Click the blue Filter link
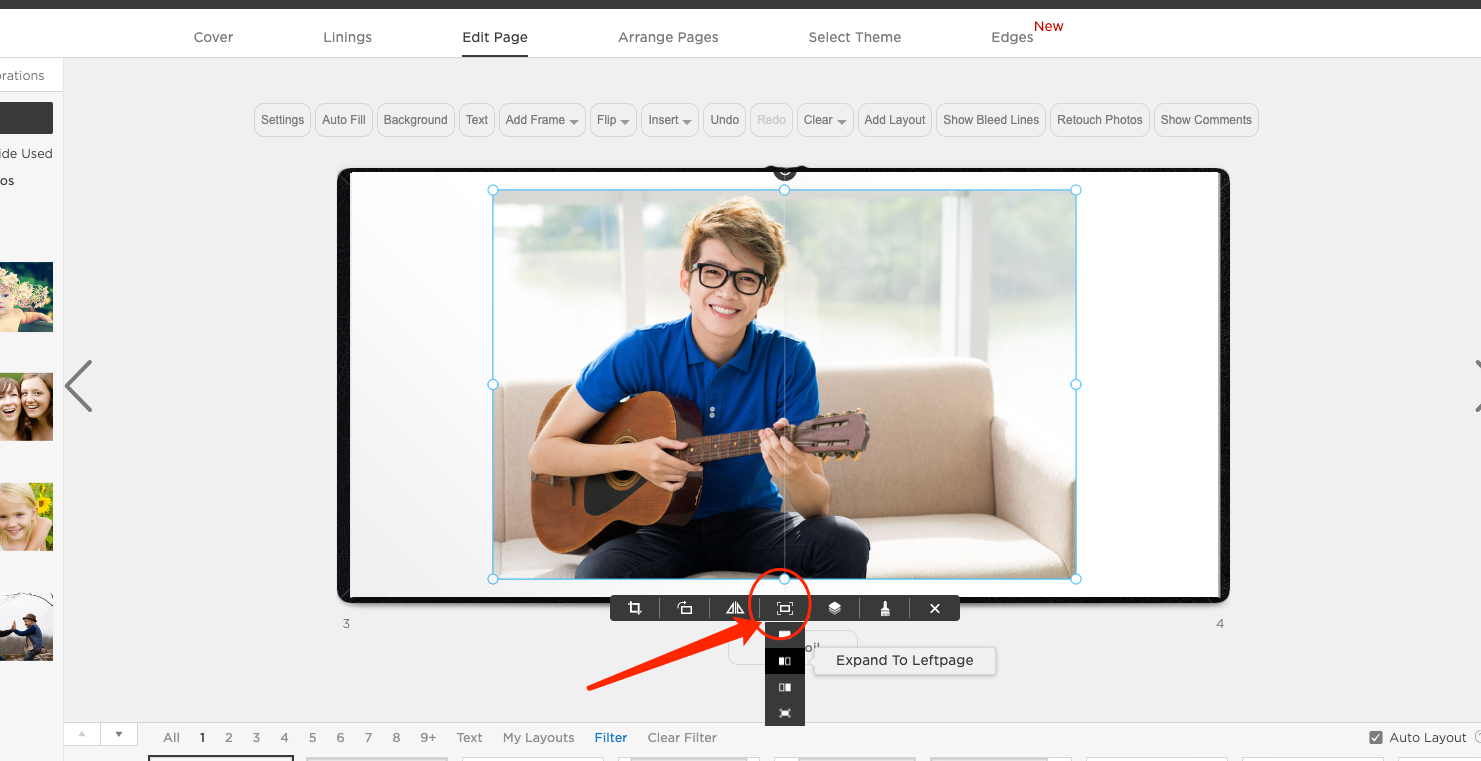This screenshot has width=1481, height=761. click(611, 738)
